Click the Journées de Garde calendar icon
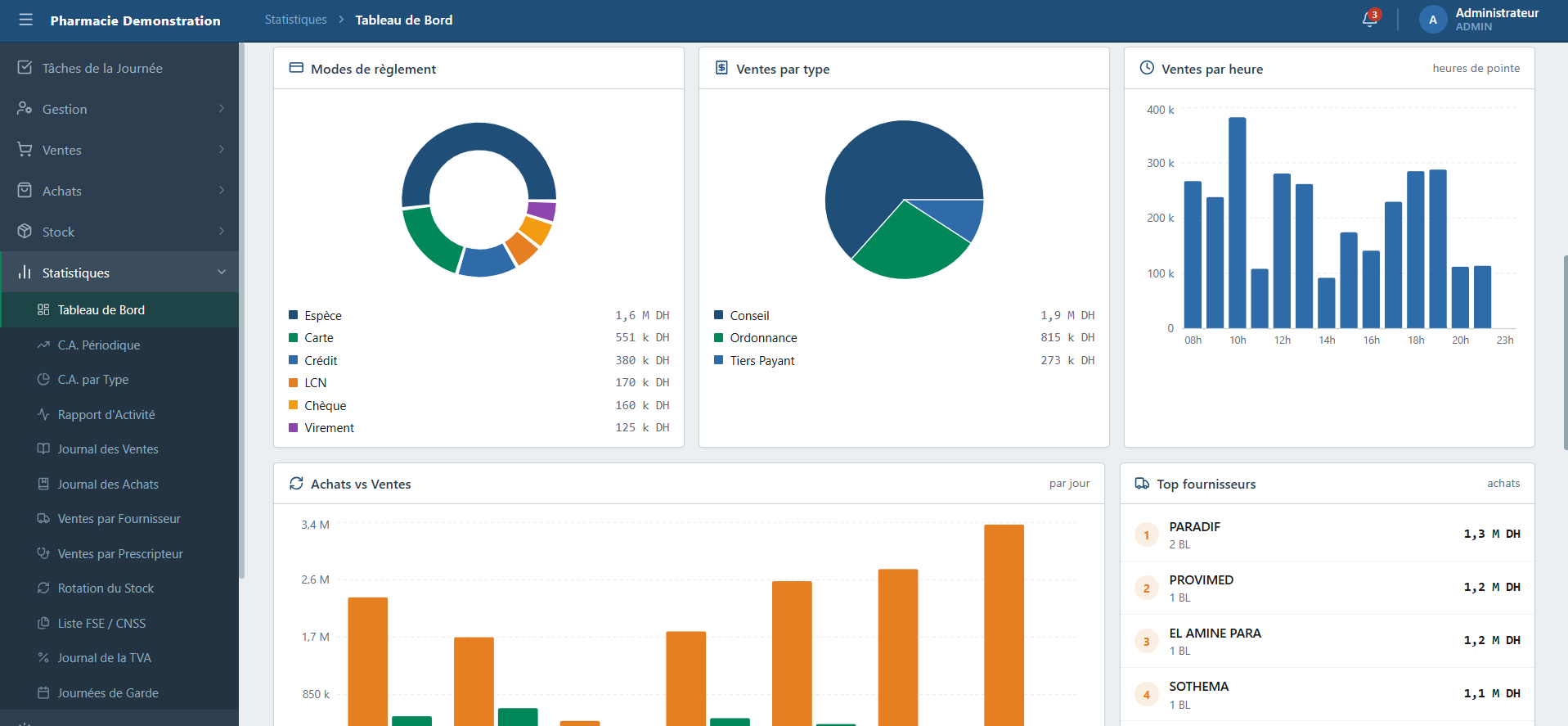The width and height of the screenshot is (1568, 726). 43,693
